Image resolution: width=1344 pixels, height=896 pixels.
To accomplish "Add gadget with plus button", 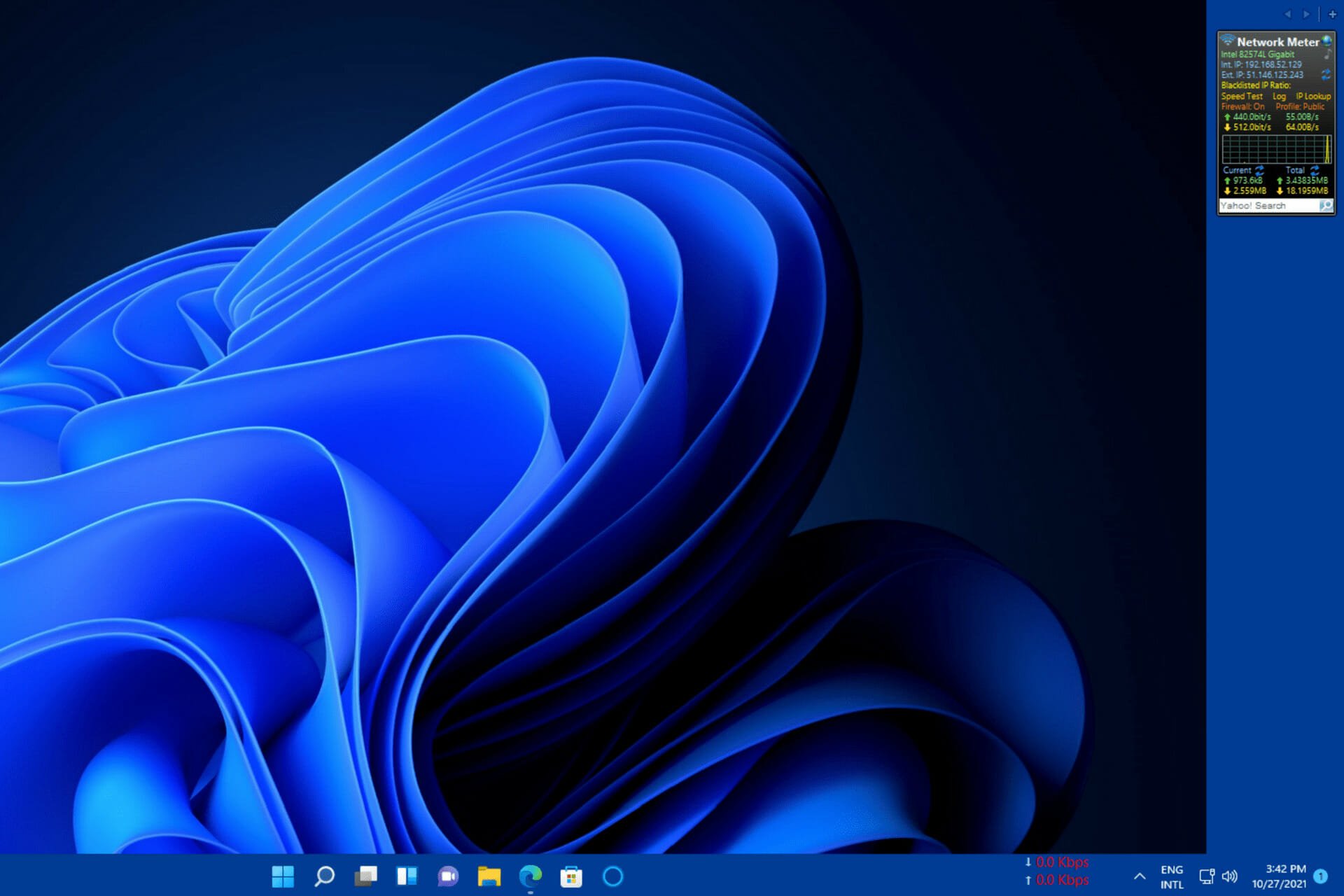I will 1332,14.
